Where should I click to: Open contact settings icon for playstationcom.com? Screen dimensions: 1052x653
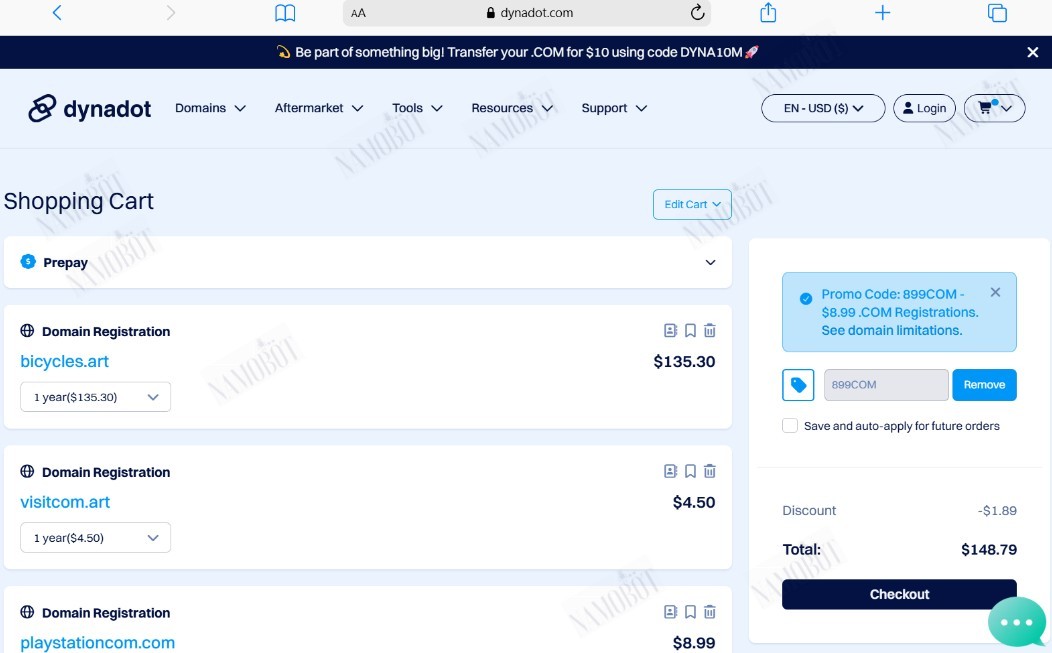point(670,611)
